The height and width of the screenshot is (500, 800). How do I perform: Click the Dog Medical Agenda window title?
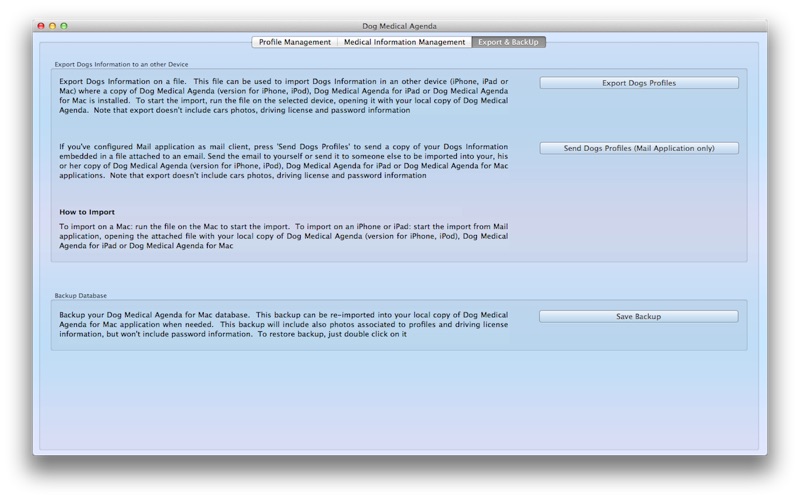399,26
